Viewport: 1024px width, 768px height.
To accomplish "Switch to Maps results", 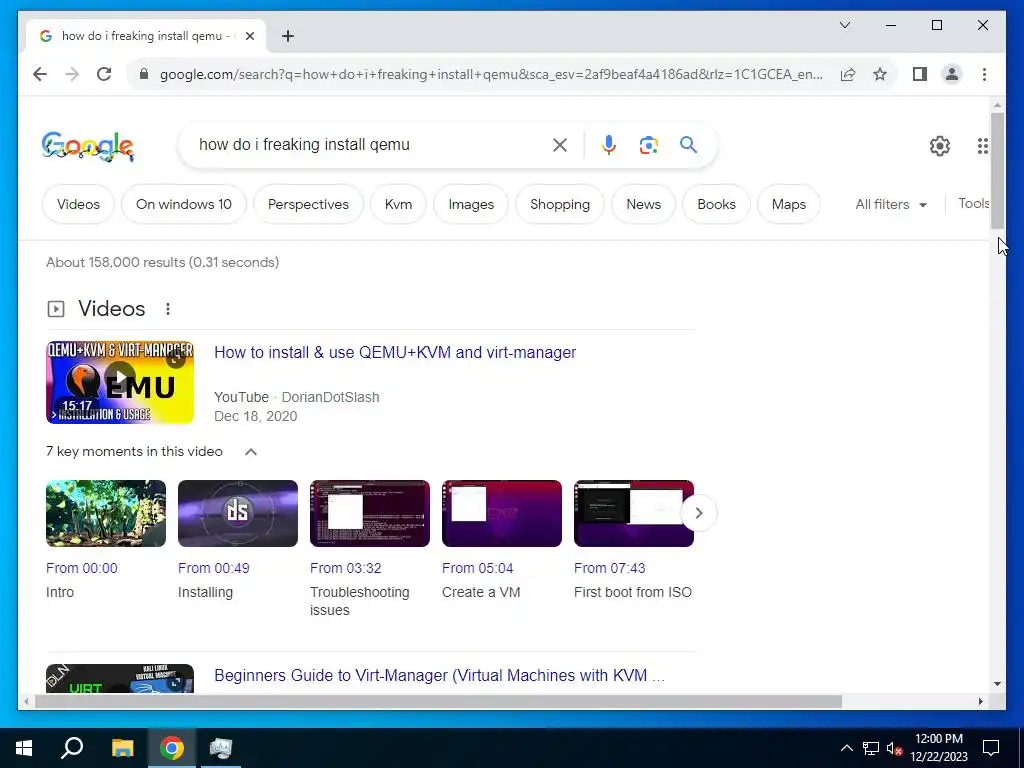I will click(789, 204).
